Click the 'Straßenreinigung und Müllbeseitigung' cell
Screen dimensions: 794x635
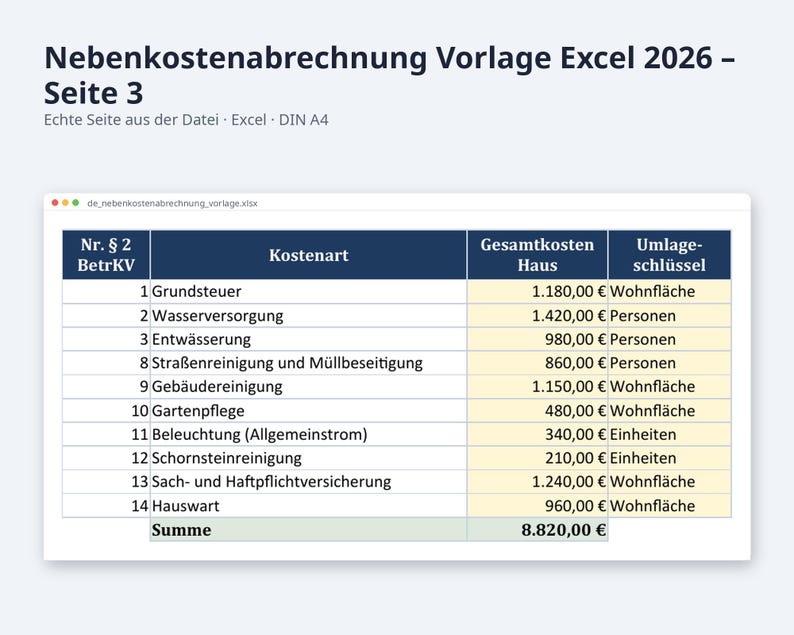click(308, 363)
